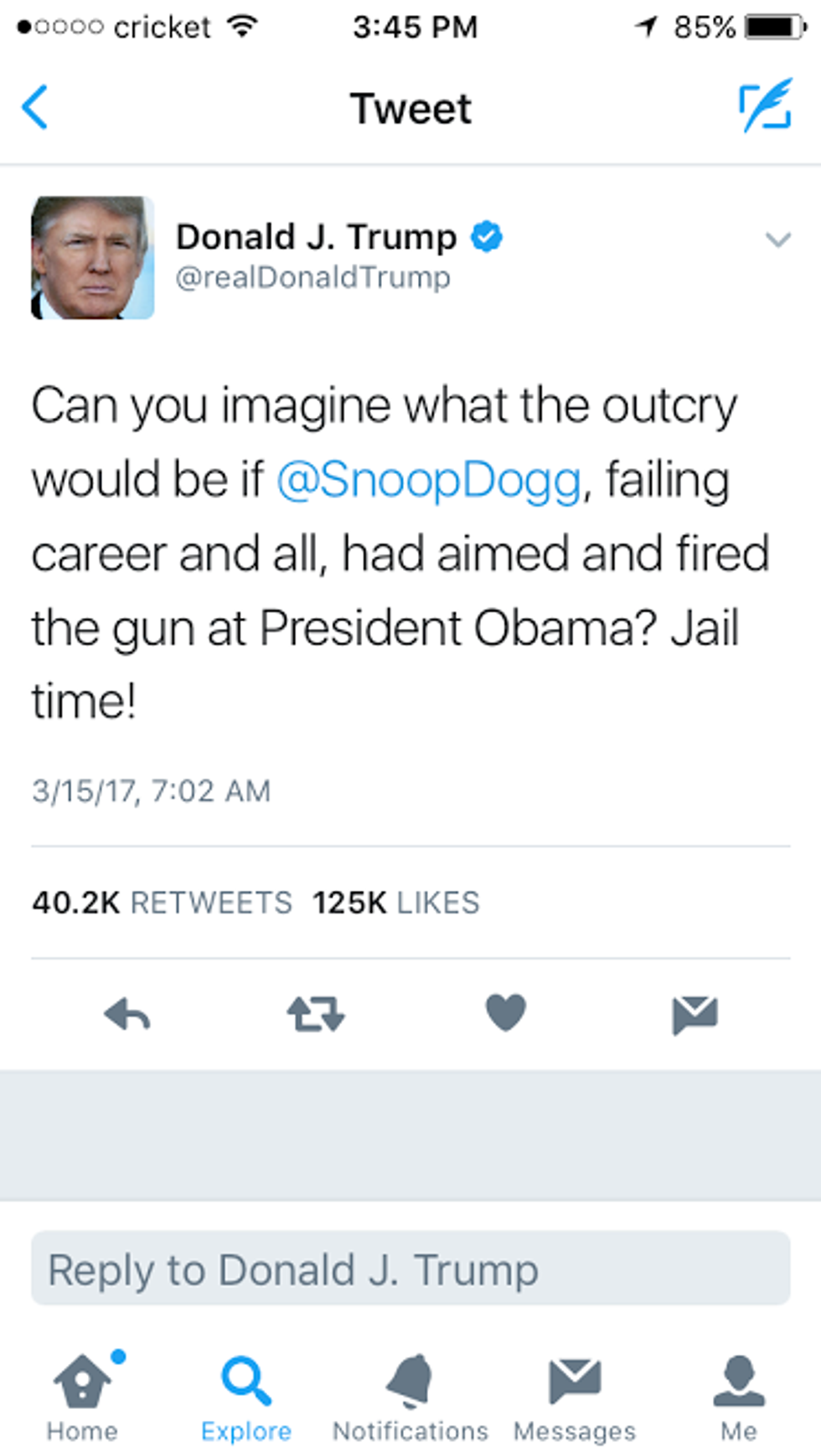View the 40.2K retweets list
This screenshot has width=821, height=1456.
(162, 903)
